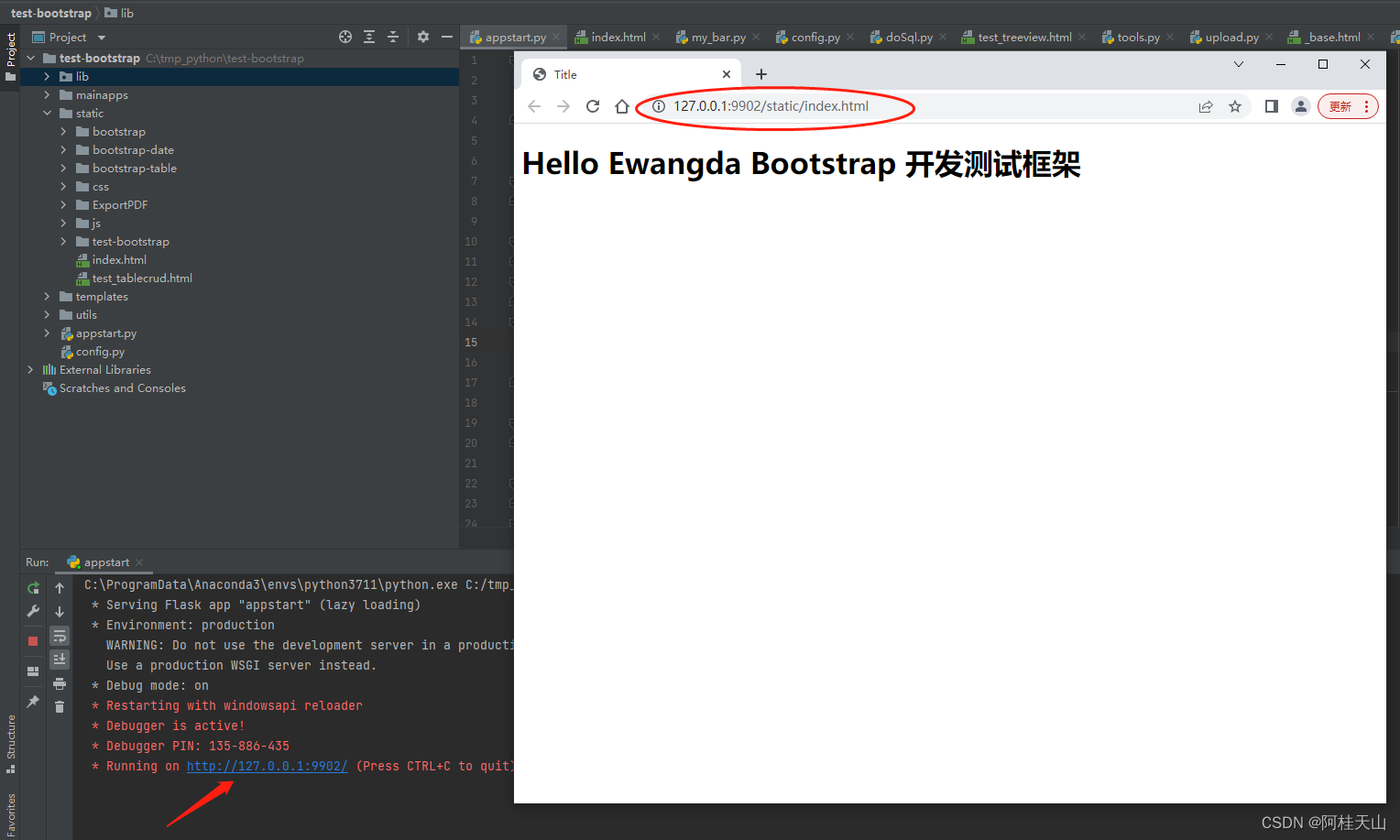Reload the page in the browser
The image size is (1400, 840).
pos(592,105)
